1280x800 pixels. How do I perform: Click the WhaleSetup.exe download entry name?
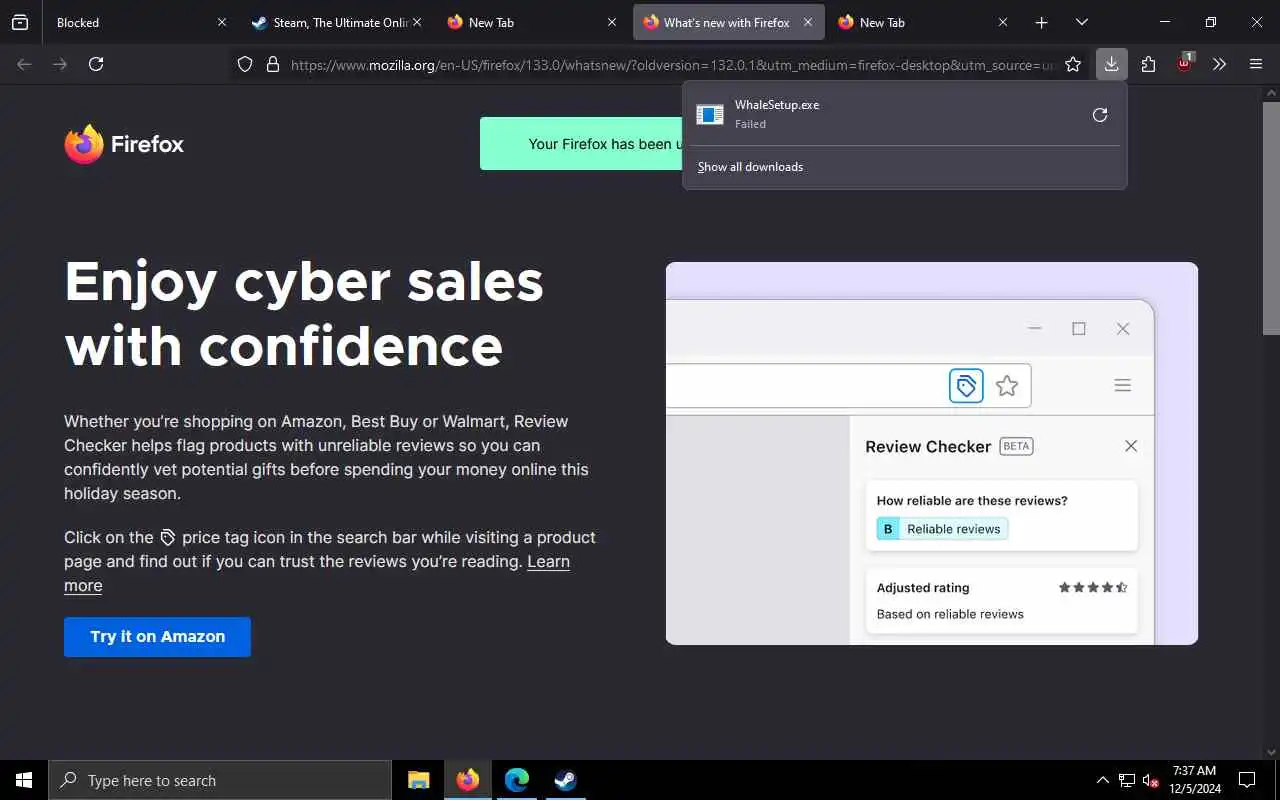(x=777, y=105)
